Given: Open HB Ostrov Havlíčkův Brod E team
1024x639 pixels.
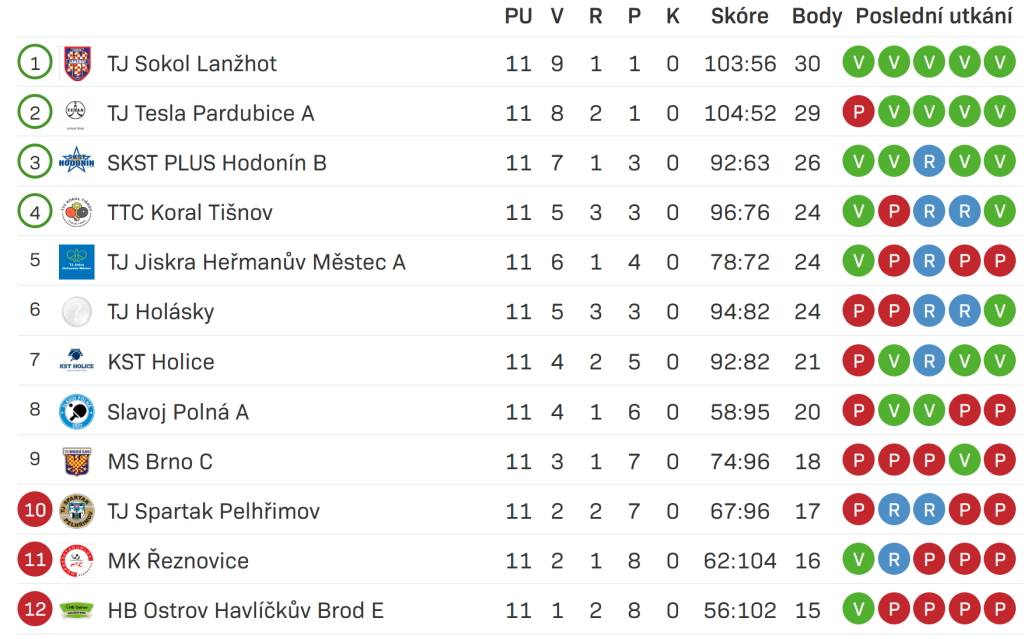Looking at the screenshot, I should click(246, 610).
